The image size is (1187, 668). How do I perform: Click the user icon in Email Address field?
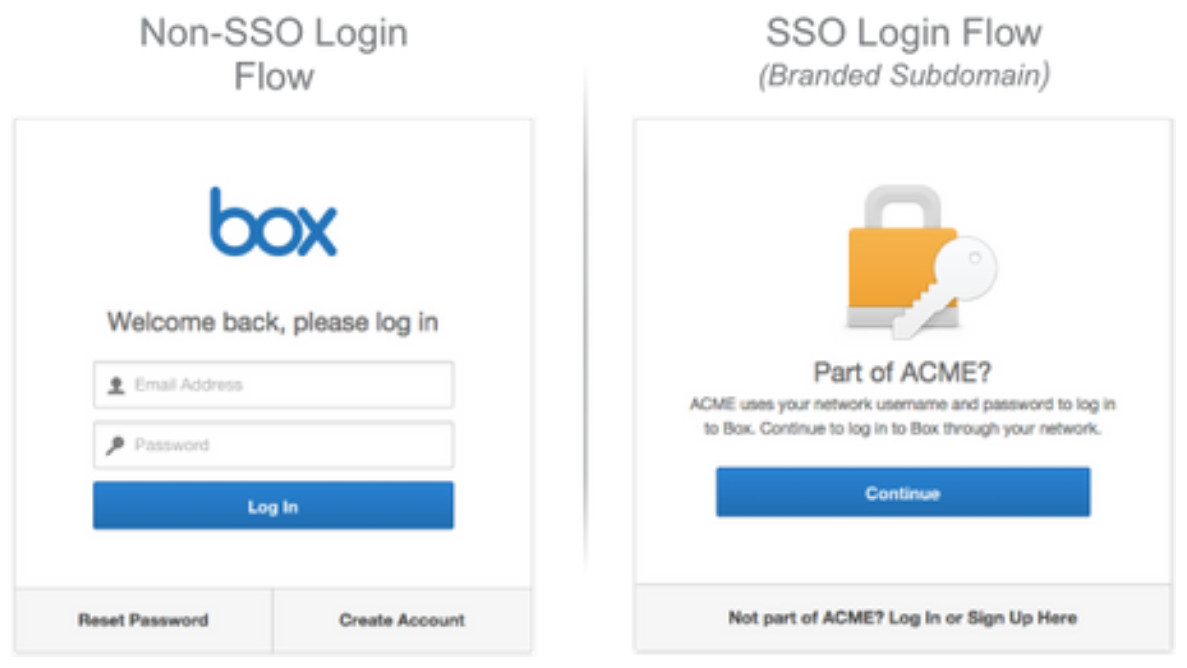pos(116,386)
